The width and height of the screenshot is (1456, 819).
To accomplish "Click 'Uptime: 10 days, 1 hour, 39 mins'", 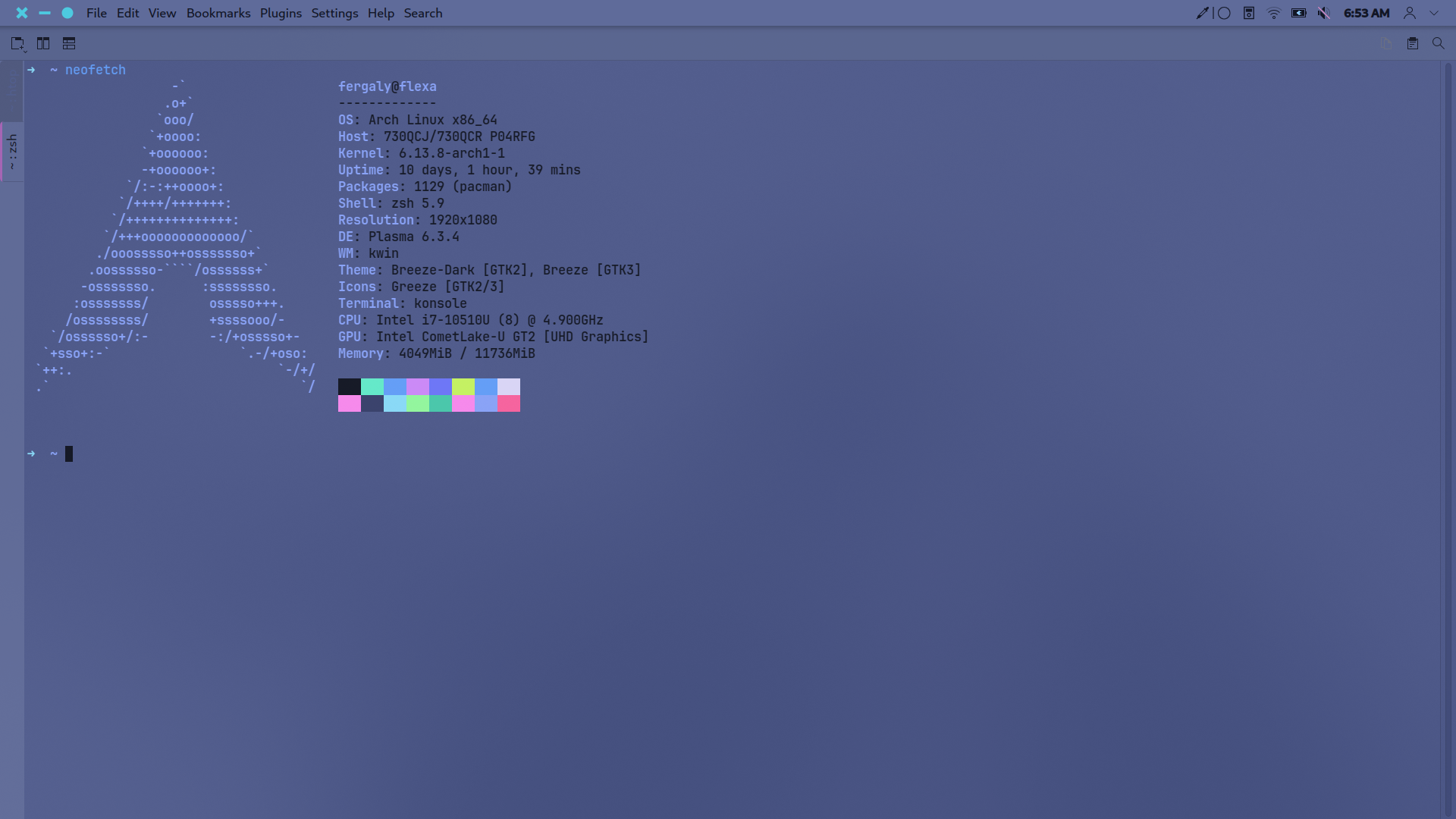I will point(460,170).
